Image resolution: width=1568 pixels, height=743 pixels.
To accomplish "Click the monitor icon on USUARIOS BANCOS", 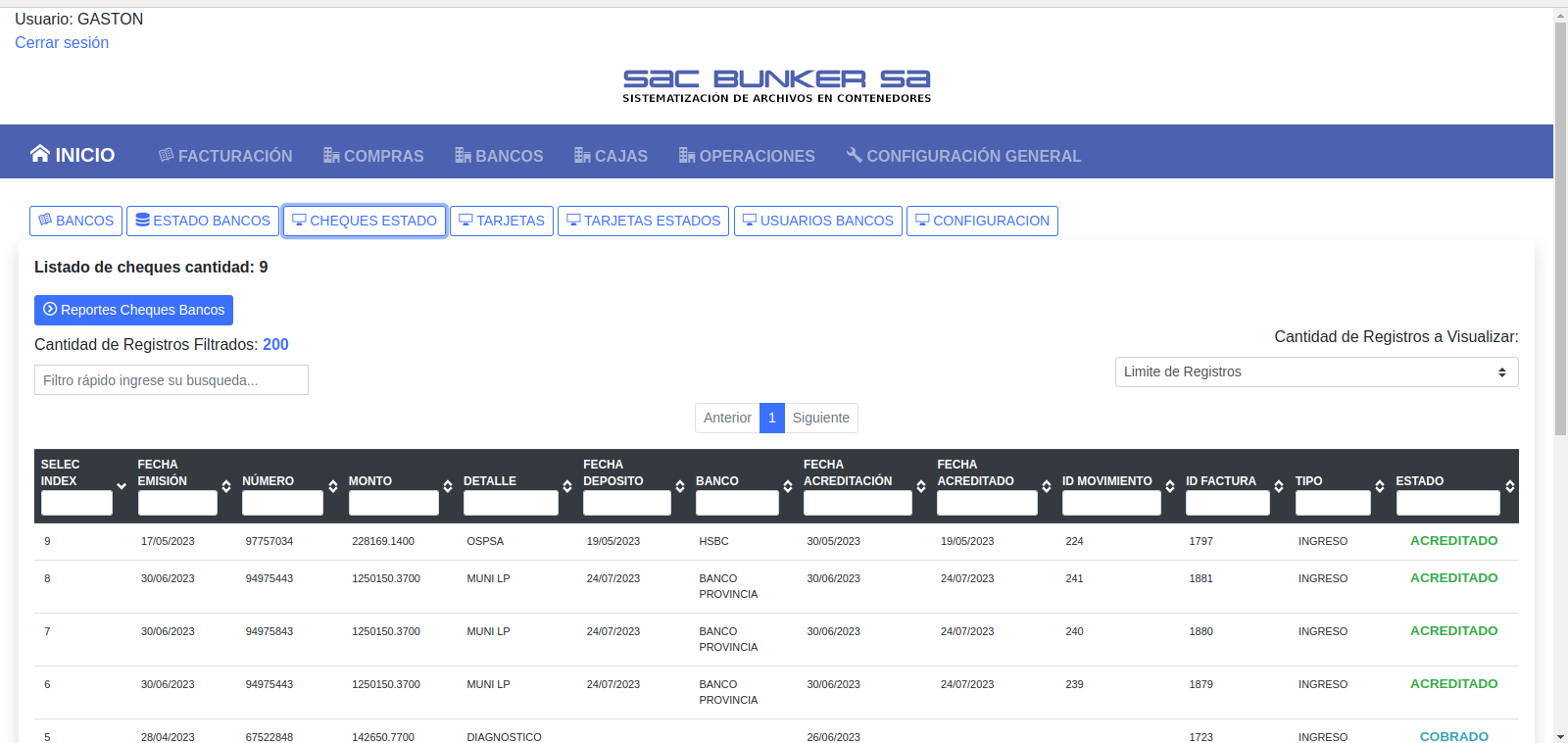I will [750, 221].
